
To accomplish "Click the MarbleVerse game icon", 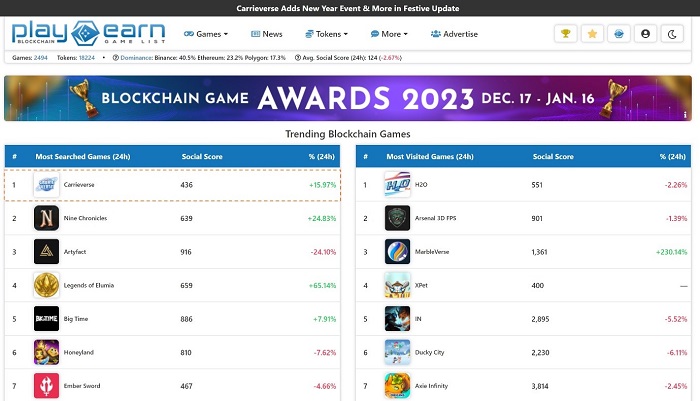I will [x=397, y=251].
